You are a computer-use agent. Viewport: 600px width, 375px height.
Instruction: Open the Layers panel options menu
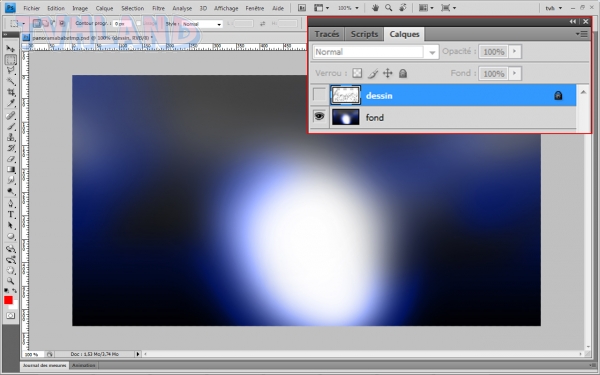(x=582, y=34)
